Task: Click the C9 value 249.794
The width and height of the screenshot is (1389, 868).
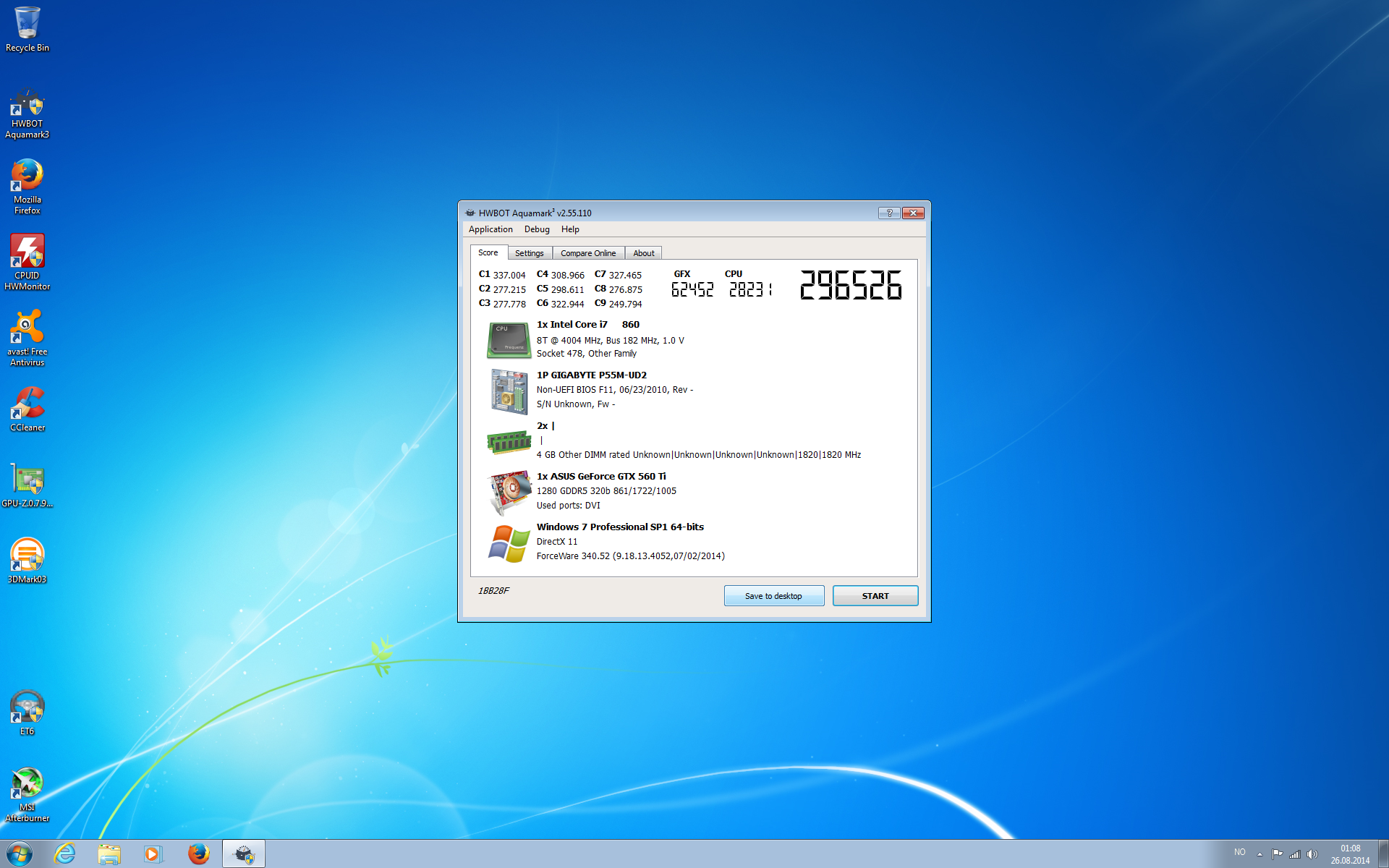Action: 625,305
